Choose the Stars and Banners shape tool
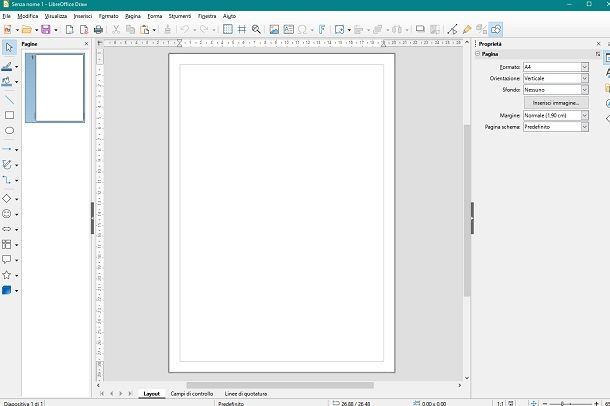 7,274
